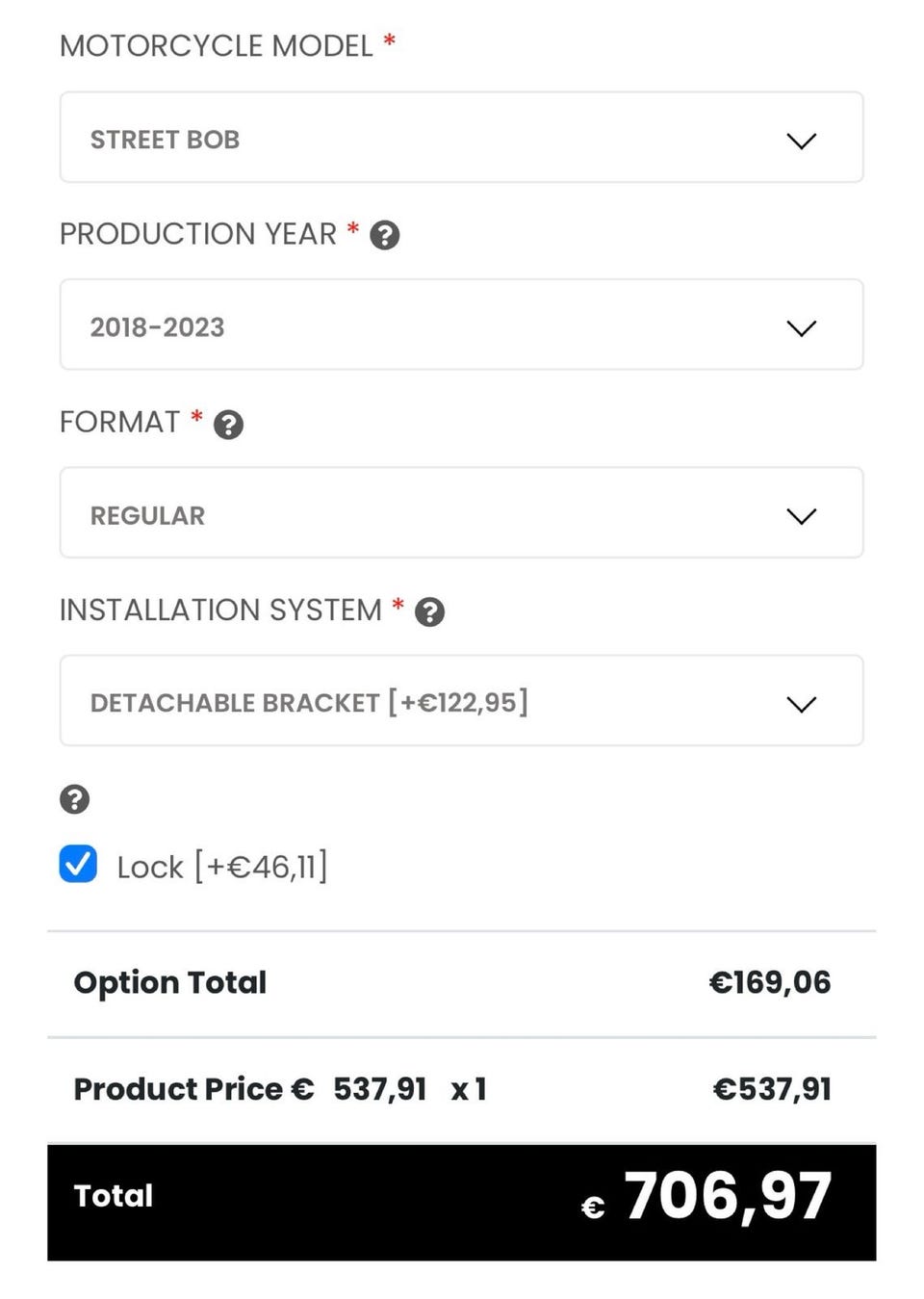Click the chevron arrow in Street Bob field
924x1299 pixels.
[x=801, y=141]
